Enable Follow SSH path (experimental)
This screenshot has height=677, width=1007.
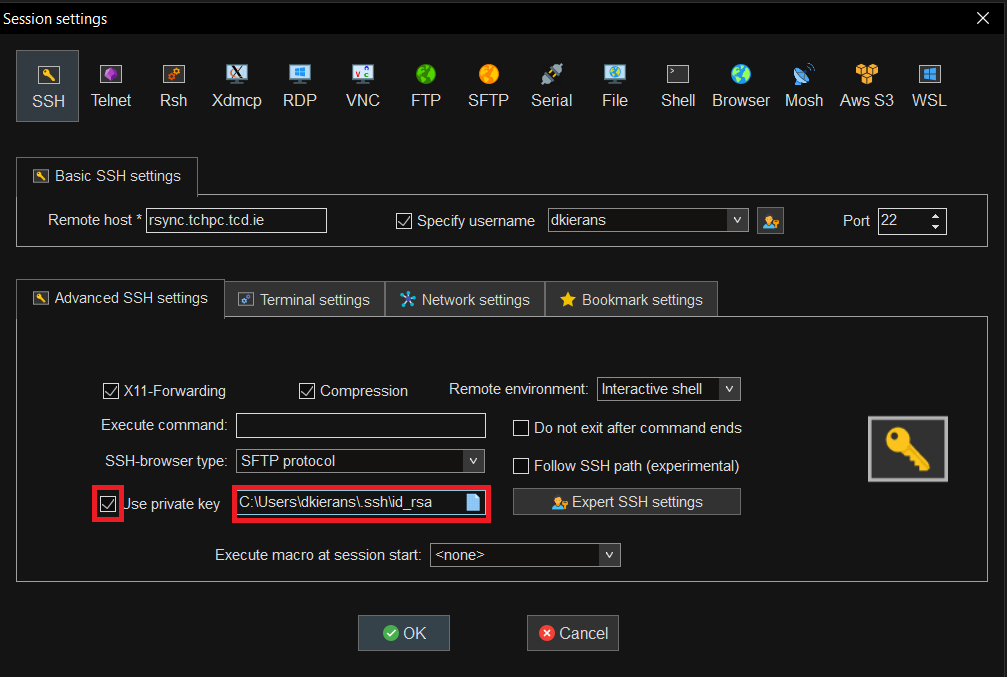click(521, 466)
